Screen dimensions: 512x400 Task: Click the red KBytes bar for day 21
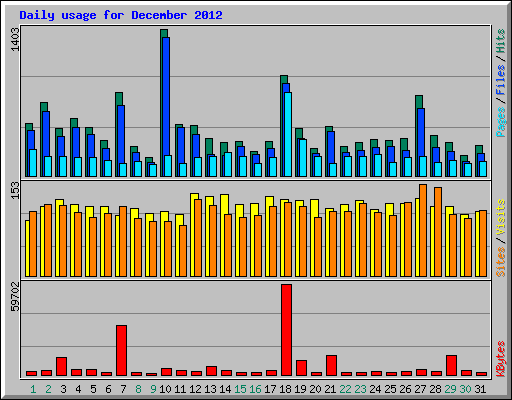pyautogui.click(x=331, y=365)
